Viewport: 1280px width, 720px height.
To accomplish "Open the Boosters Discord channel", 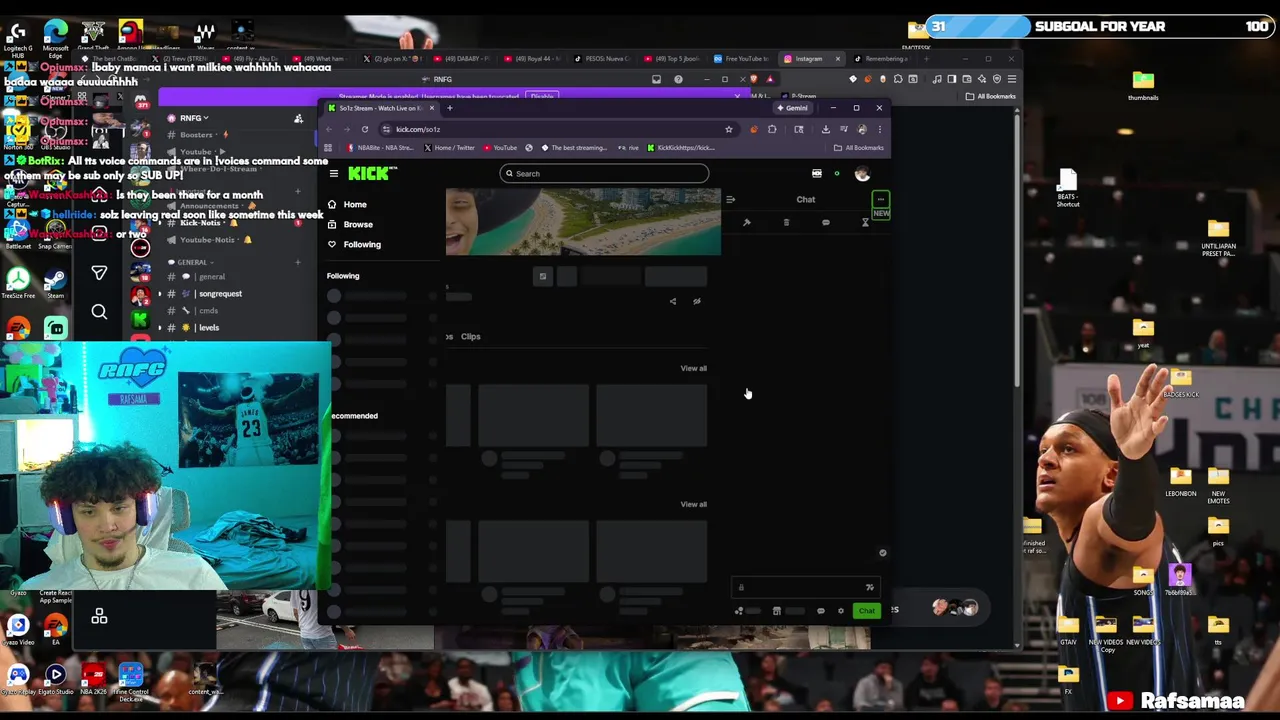I will [x=197, y=135].
